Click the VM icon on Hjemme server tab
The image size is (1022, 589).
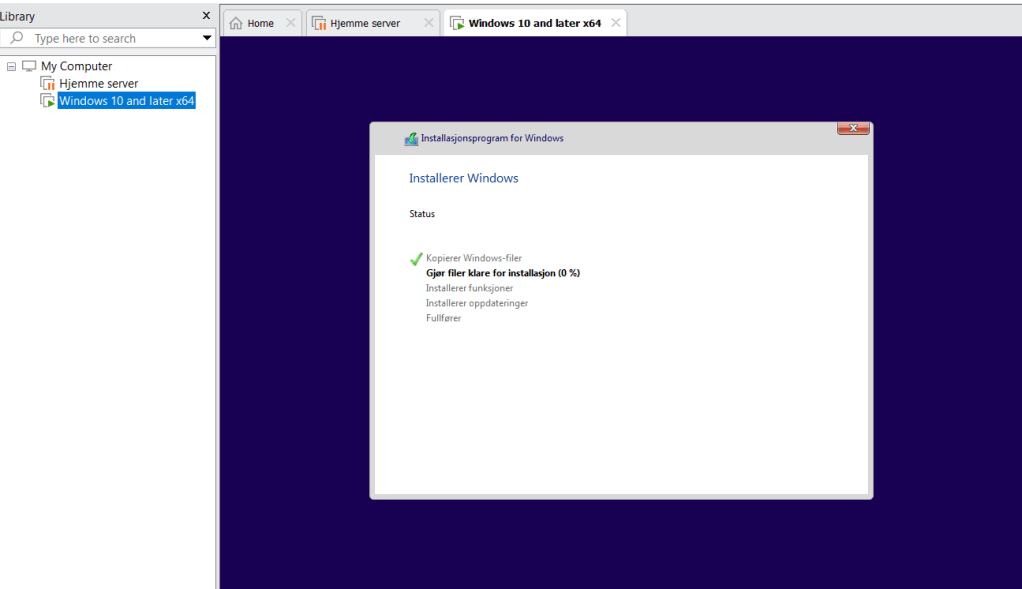[319, 23]
